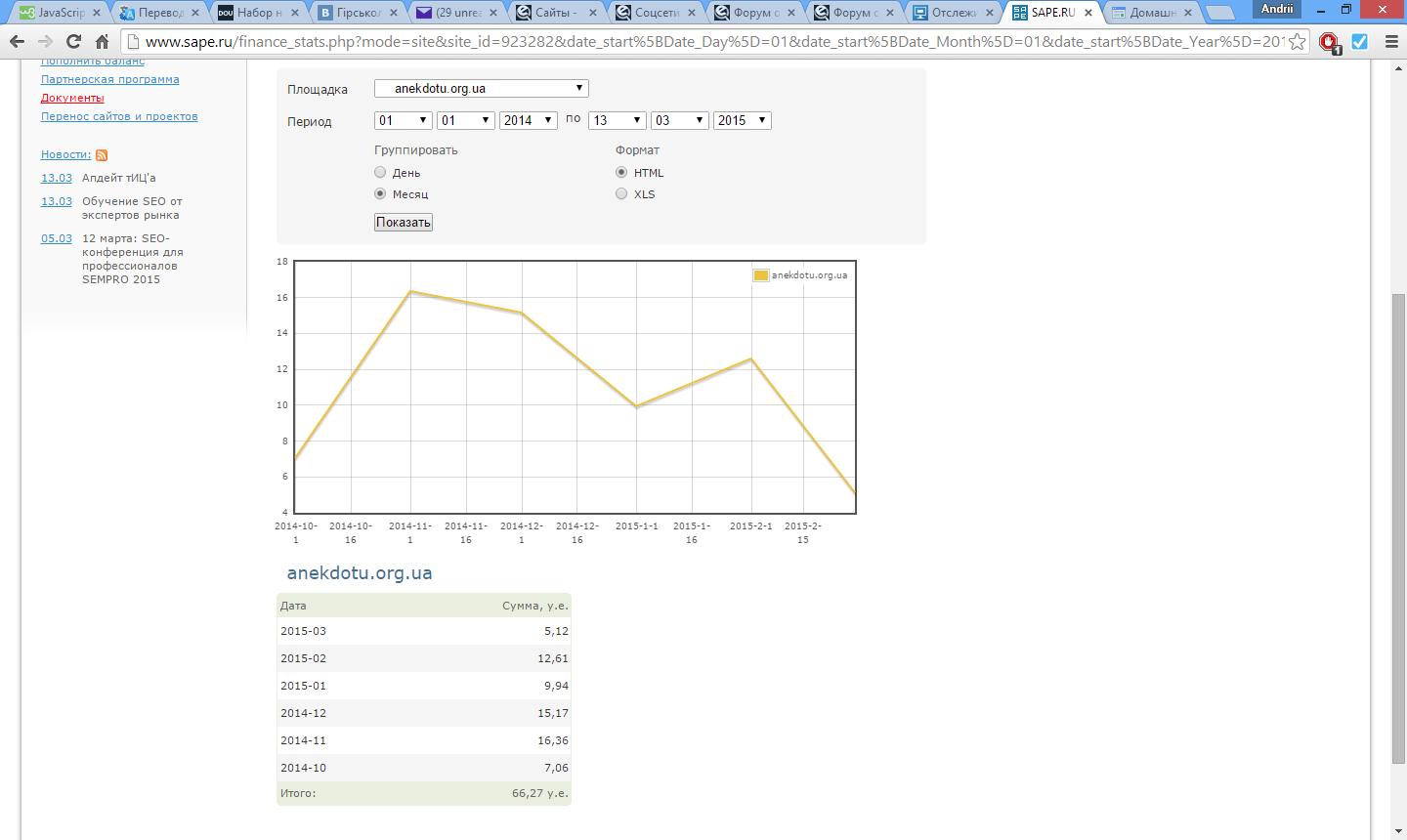Screen dimensions: 1407x840
Task: Open the end day 13 dropdown
Action: coord(617,121)
